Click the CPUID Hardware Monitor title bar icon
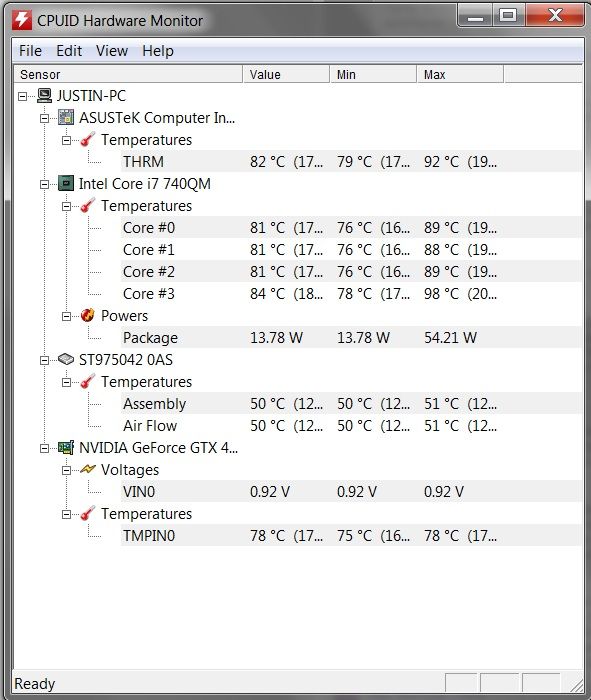591x700 pixels. 22,20
